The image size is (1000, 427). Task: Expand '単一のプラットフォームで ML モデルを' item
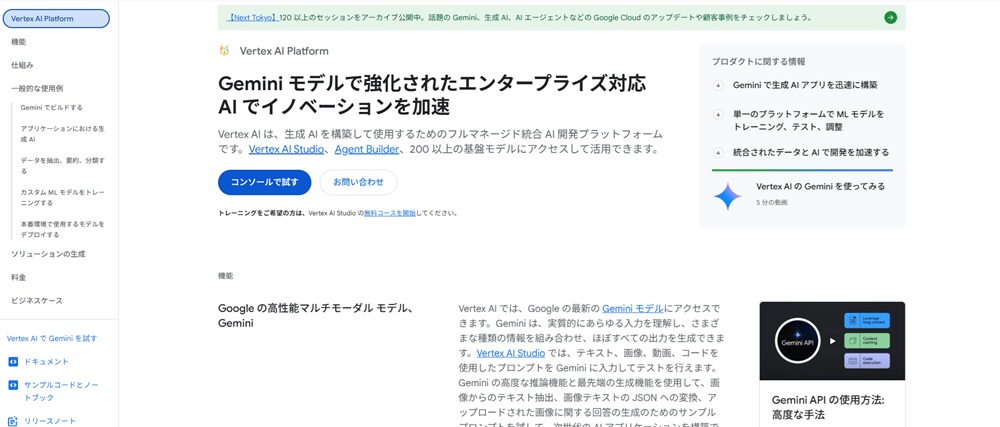[718, 115]
